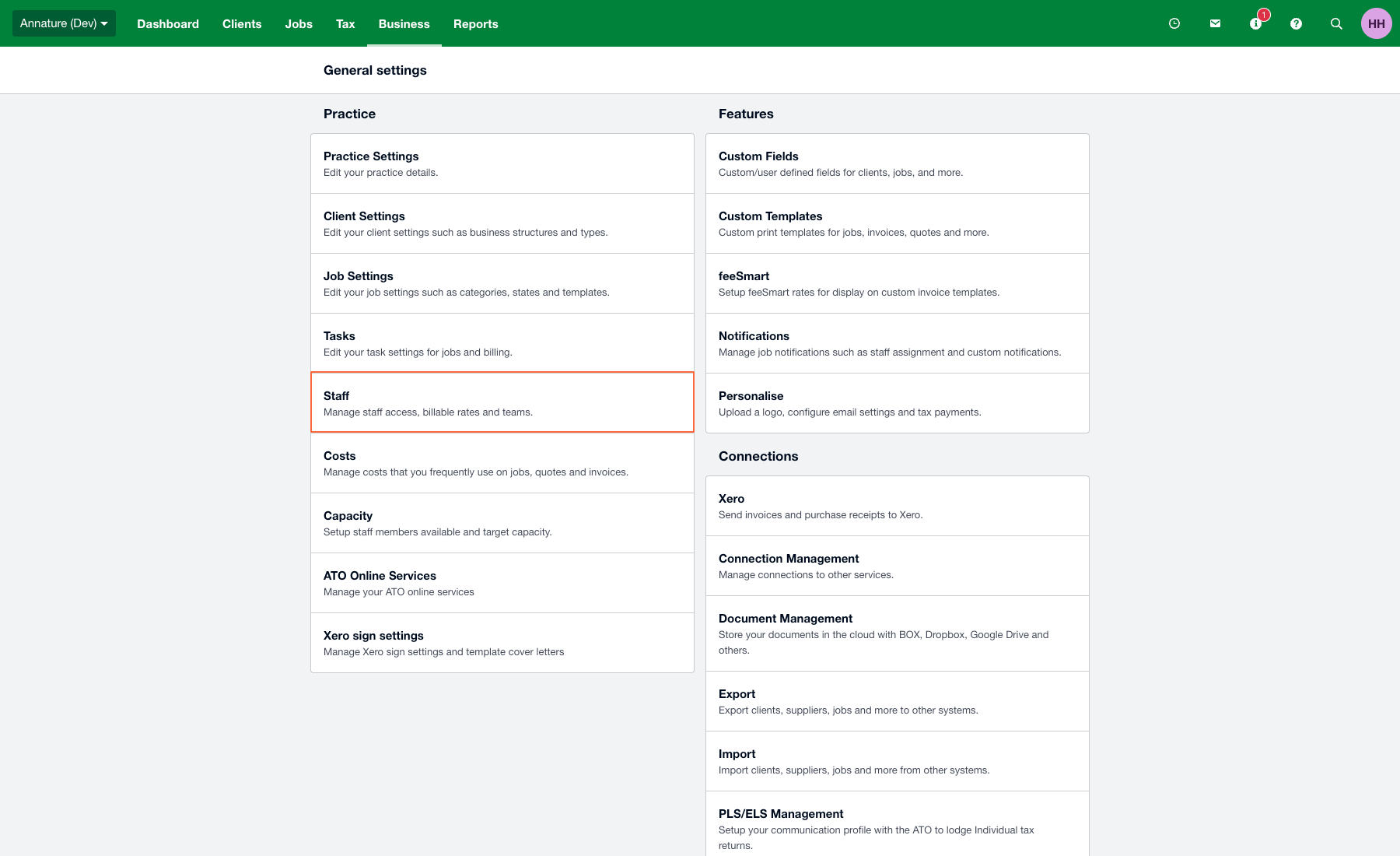Open the Jobs menu
The width and height of the screenshot is (1400, 856).
point(299,24)
